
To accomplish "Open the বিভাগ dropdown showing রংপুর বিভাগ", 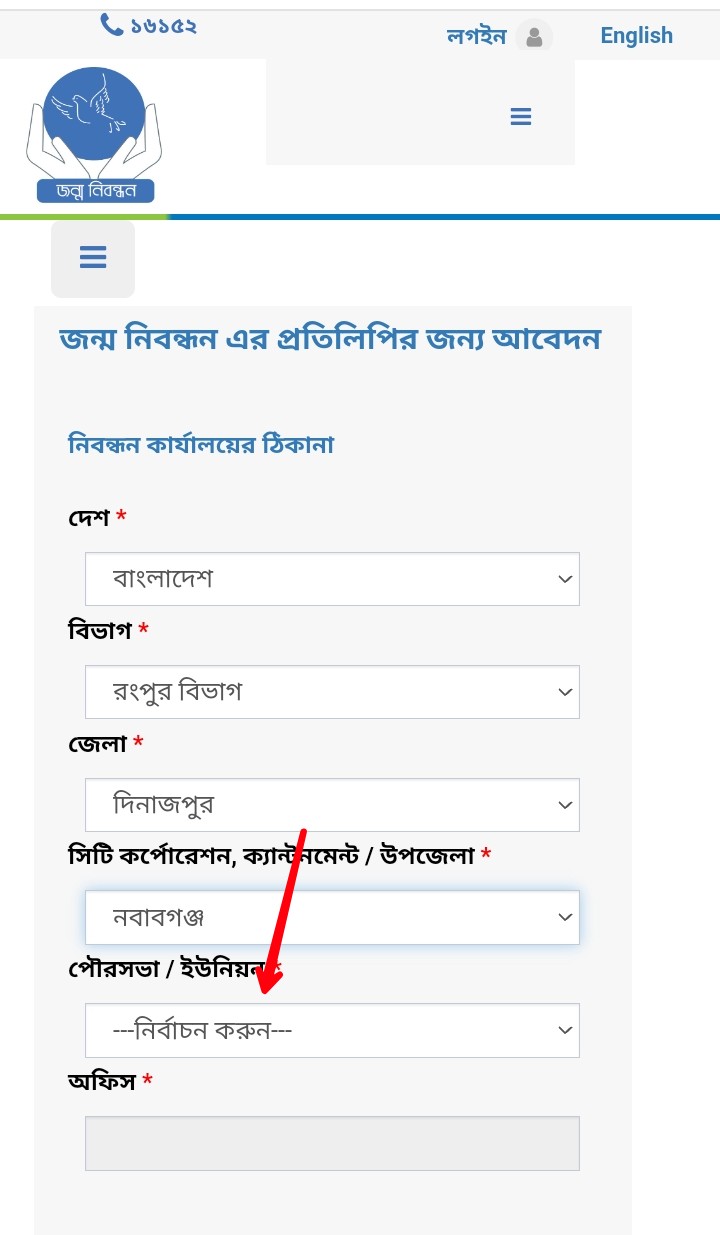I will (332, 692).
